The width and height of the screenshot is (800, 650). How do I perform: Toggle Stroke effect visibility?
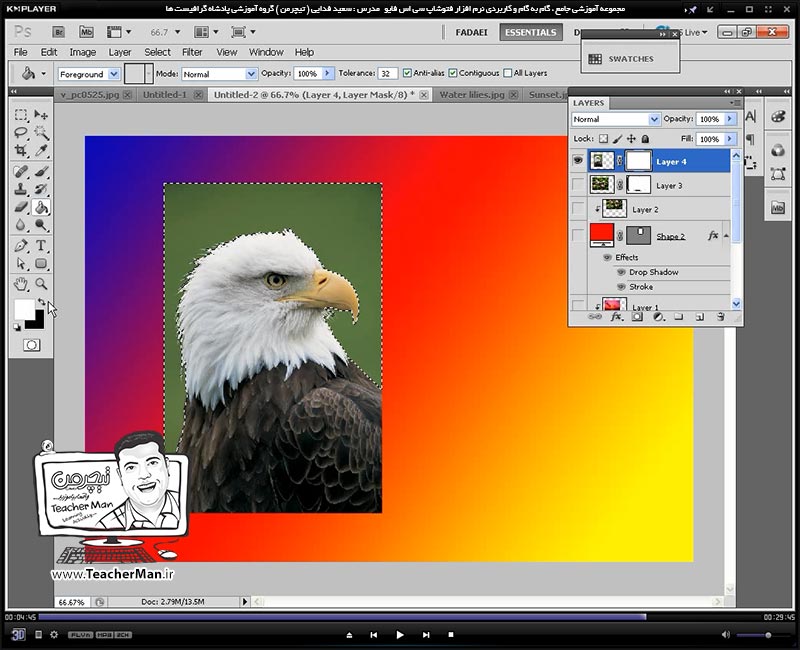[x=621, y=287]
